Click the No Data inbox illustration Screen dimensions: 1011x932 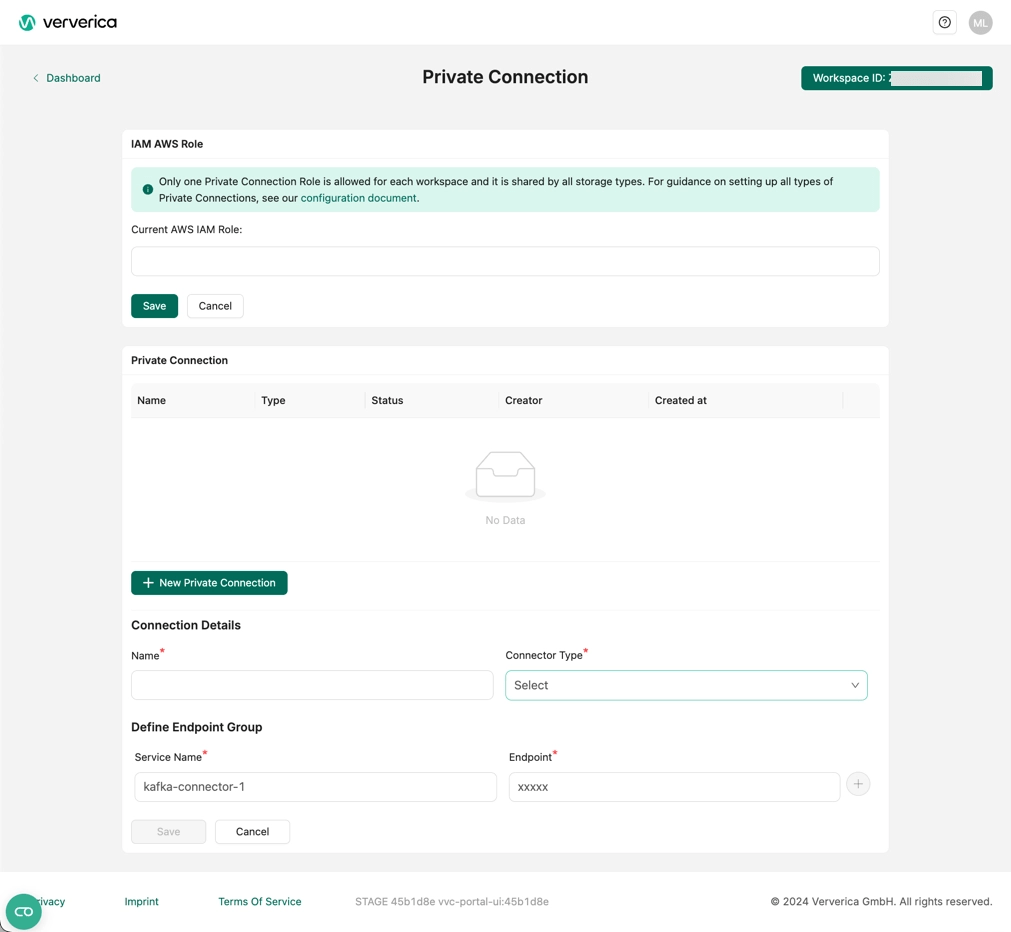[505, 474]
